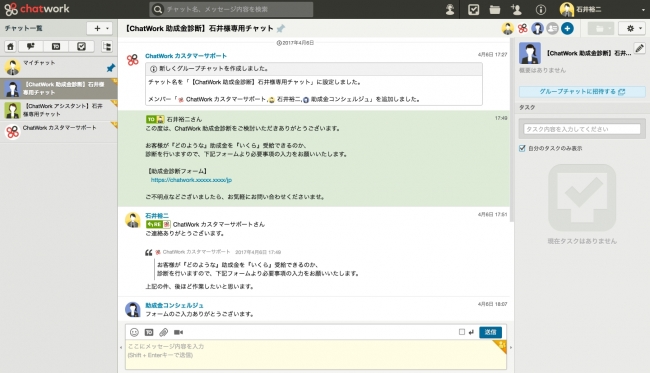Start a video call with camera icon

[178, 332]
